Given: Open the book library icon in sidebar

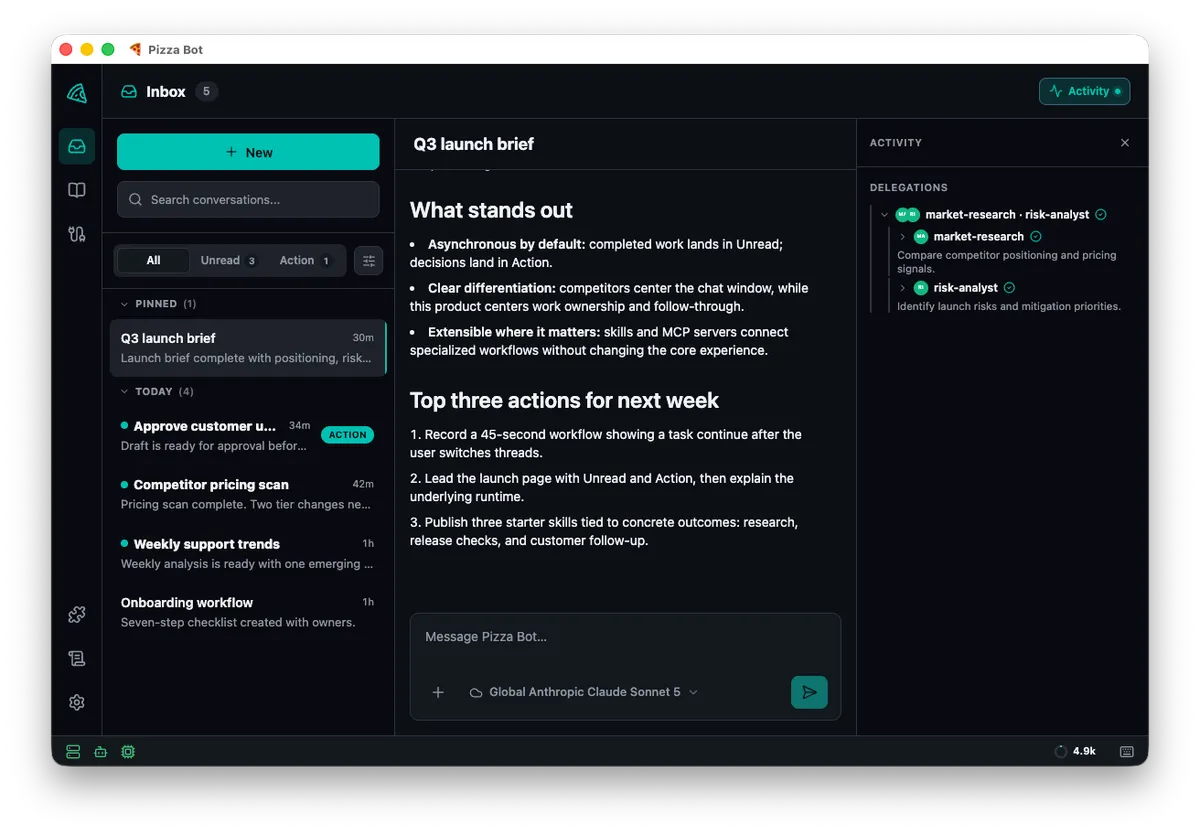Looking at the screenshot, I should (77, 190).
